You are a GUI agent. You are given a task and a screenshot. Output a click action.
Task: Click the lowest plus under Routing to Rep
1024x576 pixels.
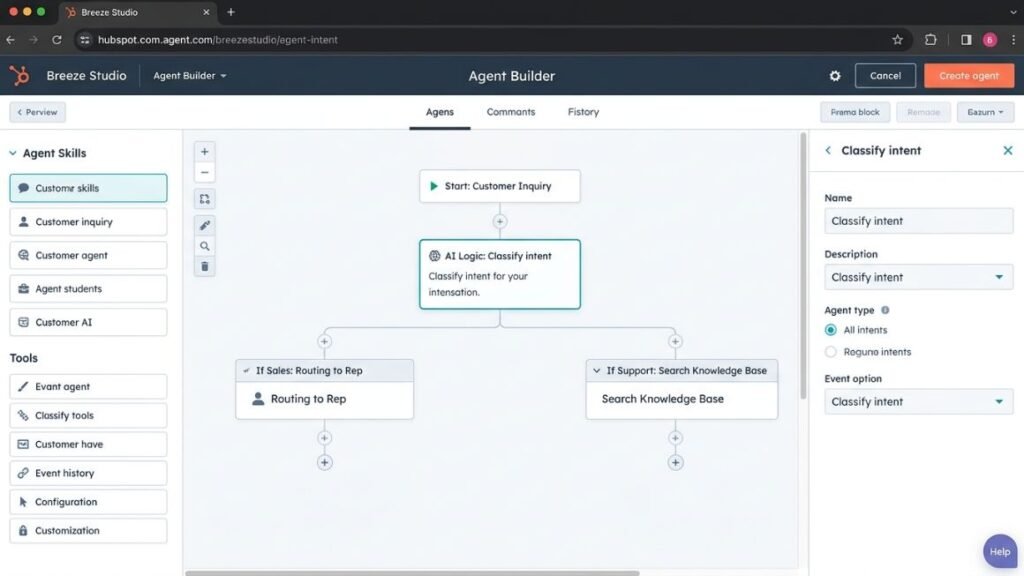tap(325, 462)
